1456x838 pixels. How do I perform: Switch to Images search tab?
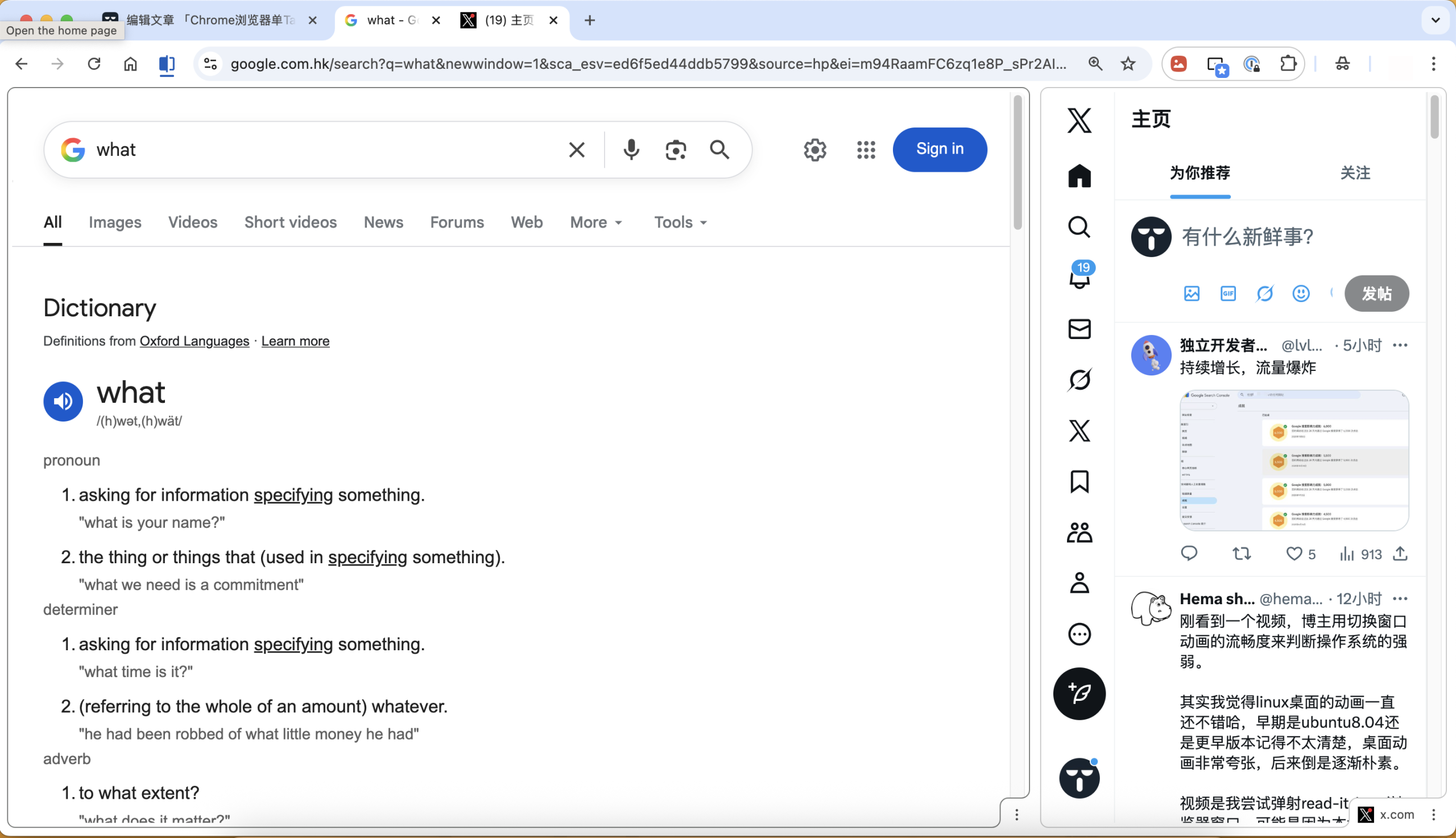(115, 222)
